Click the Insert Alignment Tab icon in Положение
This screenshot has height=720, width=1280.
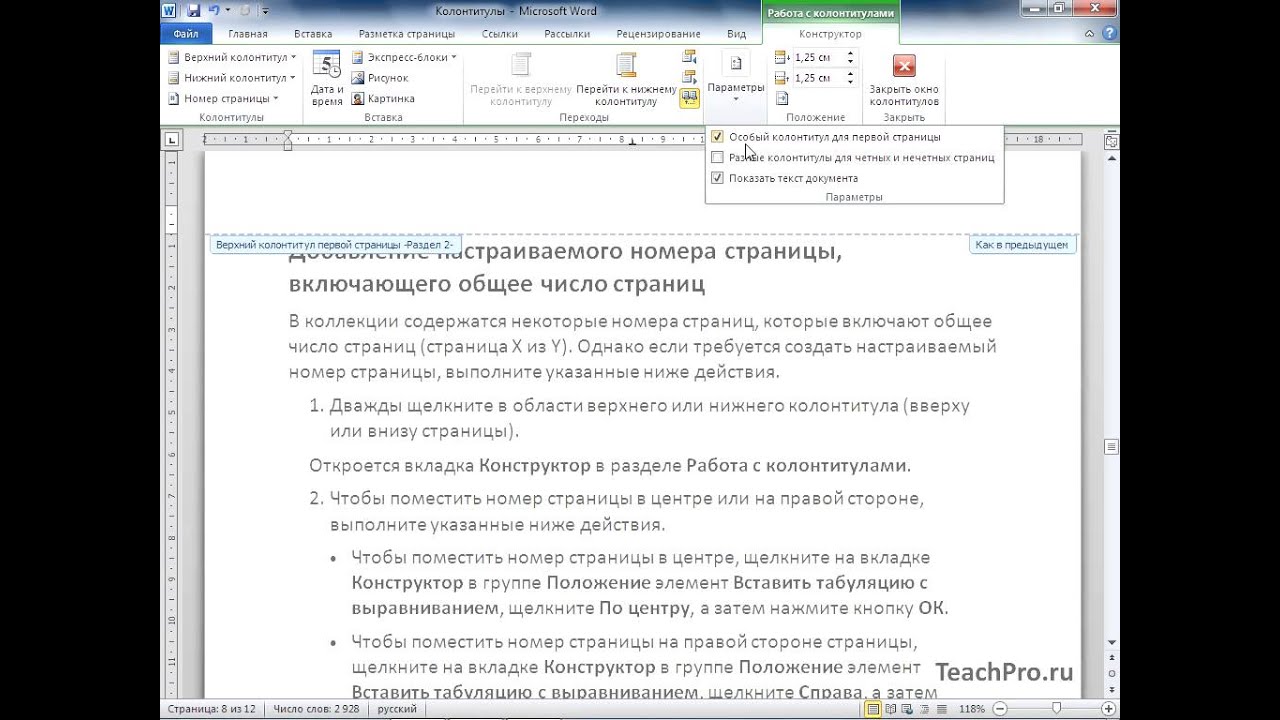coord(782,98)
